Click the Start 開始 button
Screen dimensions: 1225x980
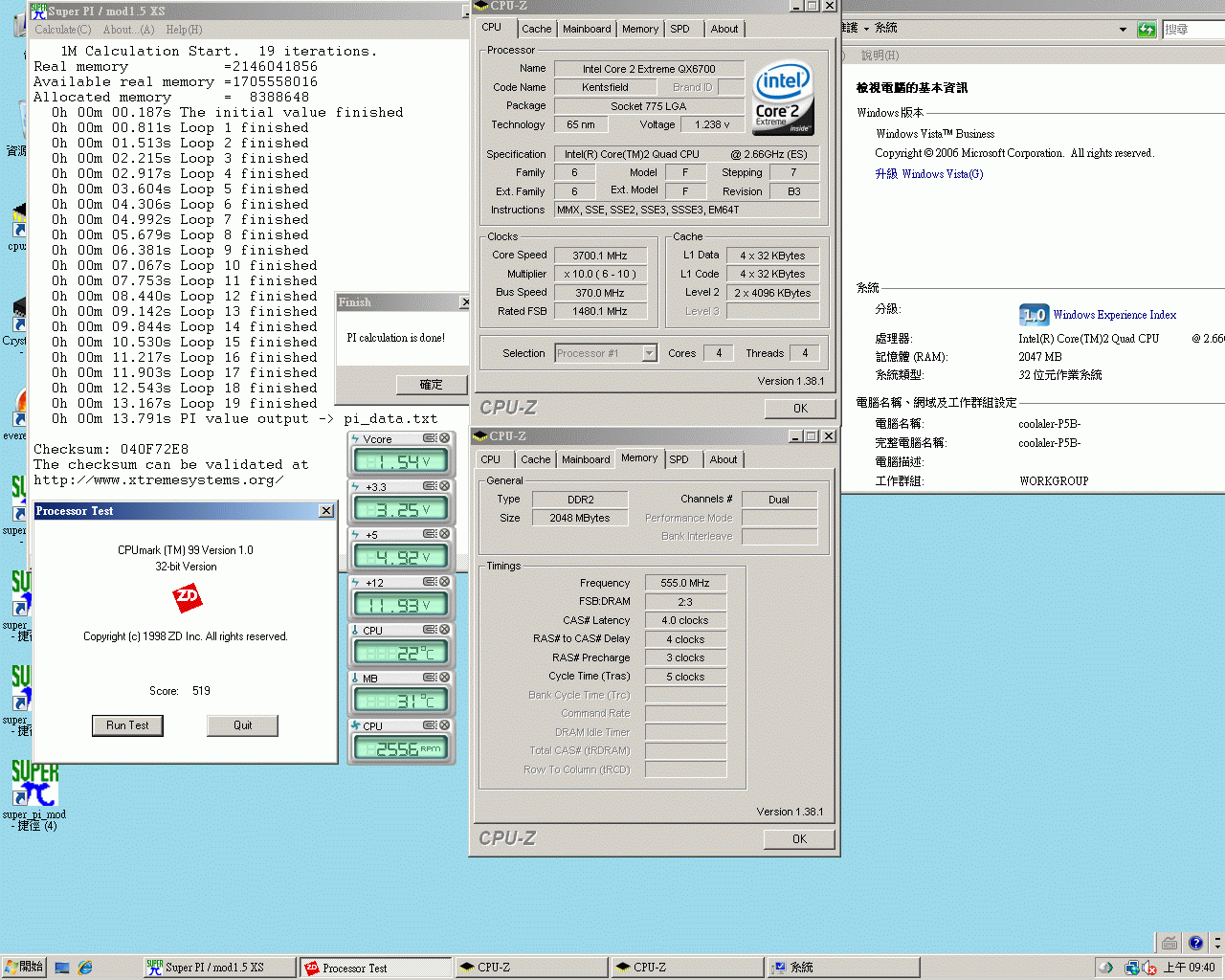[x=24, y=968]
